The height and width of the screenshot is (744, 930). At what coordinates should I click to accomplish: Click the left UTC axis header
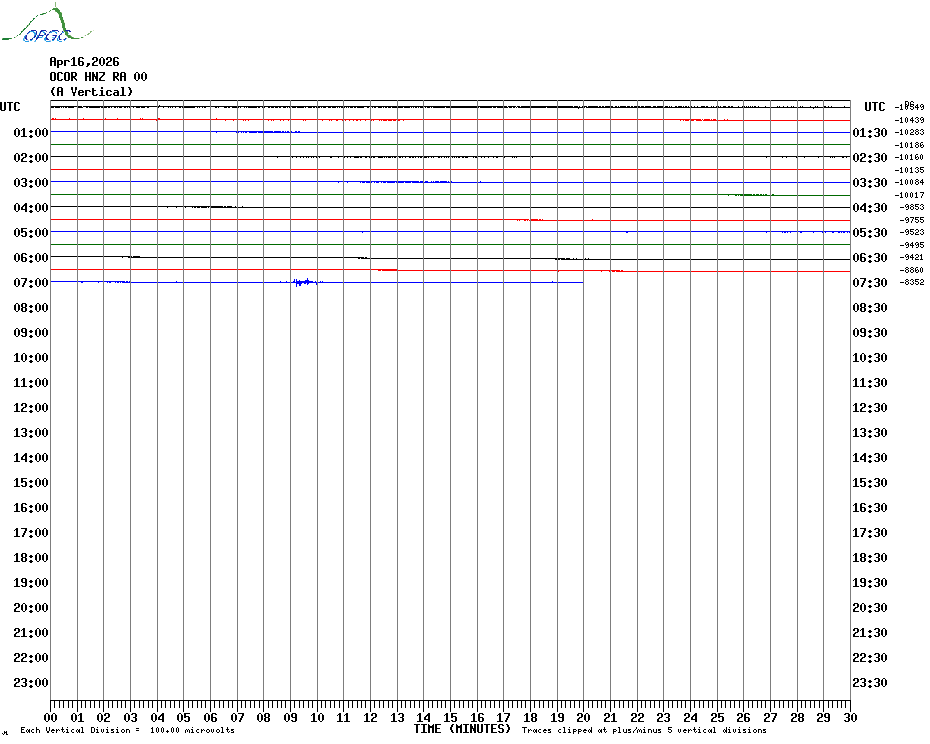[x=10, y=107]
